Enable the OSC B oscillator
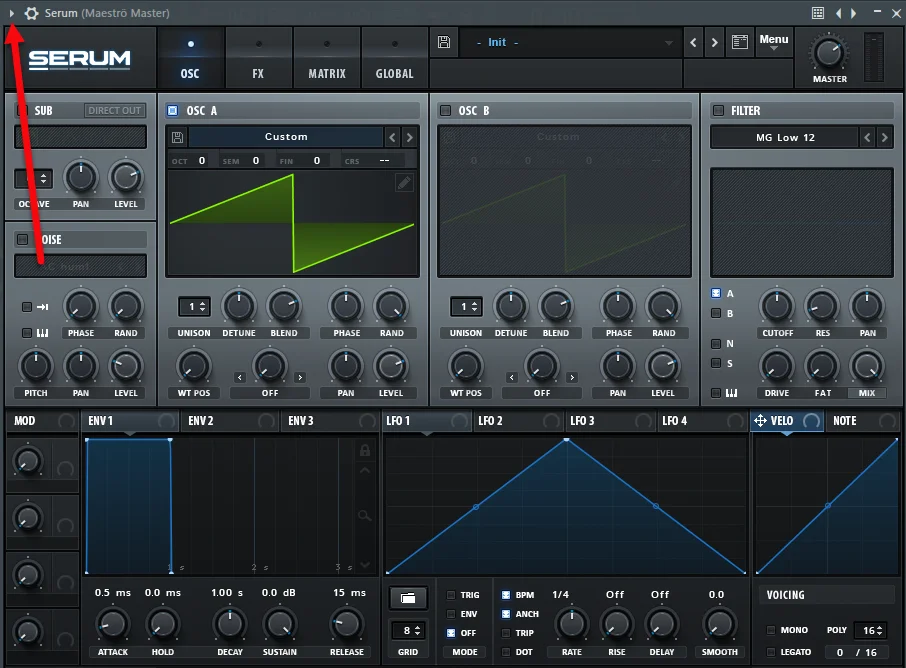 [445, 110]
